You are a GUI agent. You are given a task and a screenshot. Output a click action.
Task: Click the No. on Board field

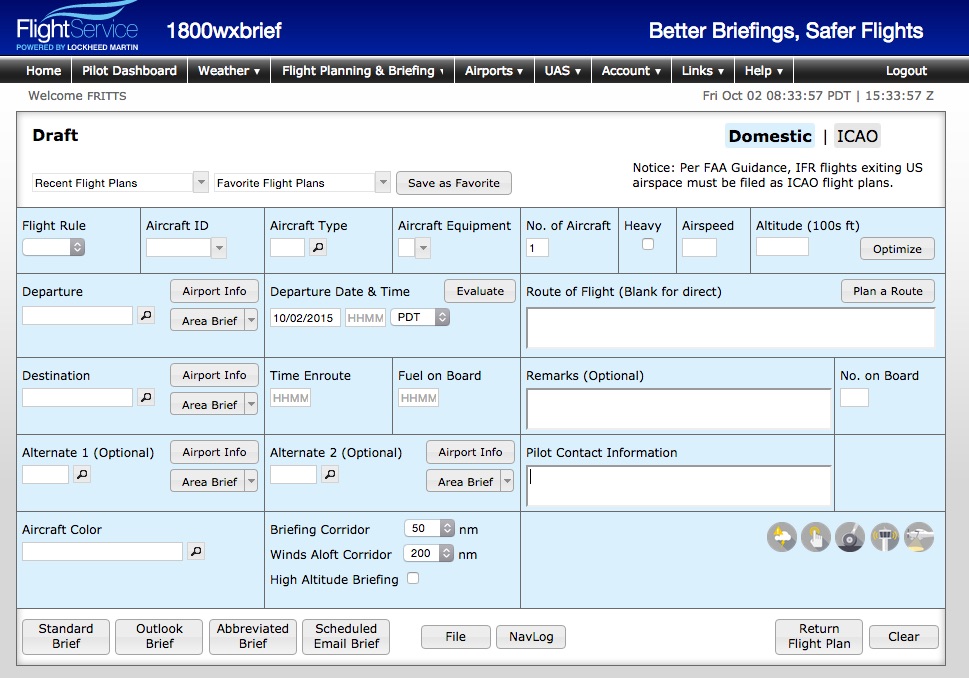[x=854, y=397]
